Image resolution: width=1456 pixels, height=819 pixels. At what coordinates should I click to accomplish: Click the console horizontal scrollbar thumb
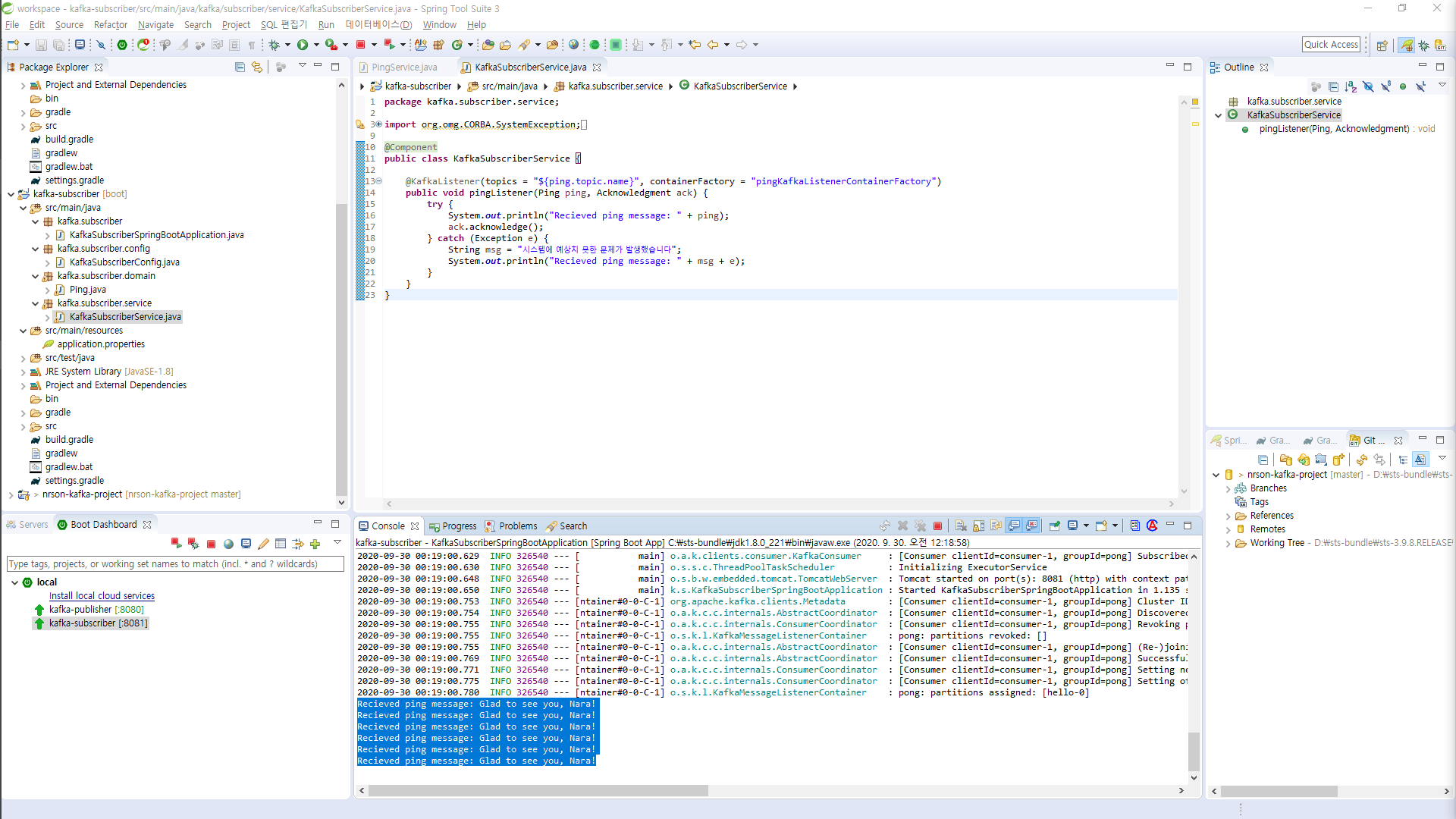tap(538, 790)
